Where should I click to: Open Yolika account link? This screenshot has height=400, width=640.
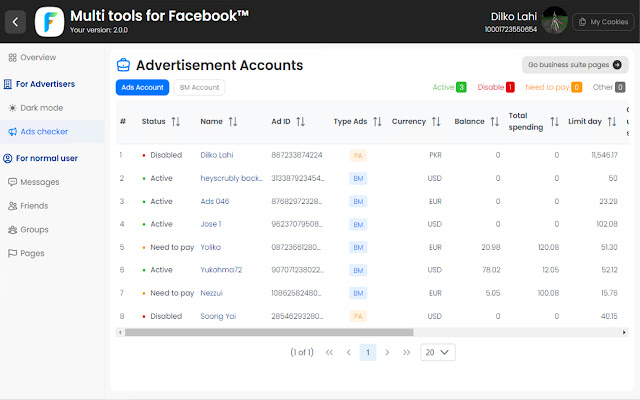pos(211,247)
